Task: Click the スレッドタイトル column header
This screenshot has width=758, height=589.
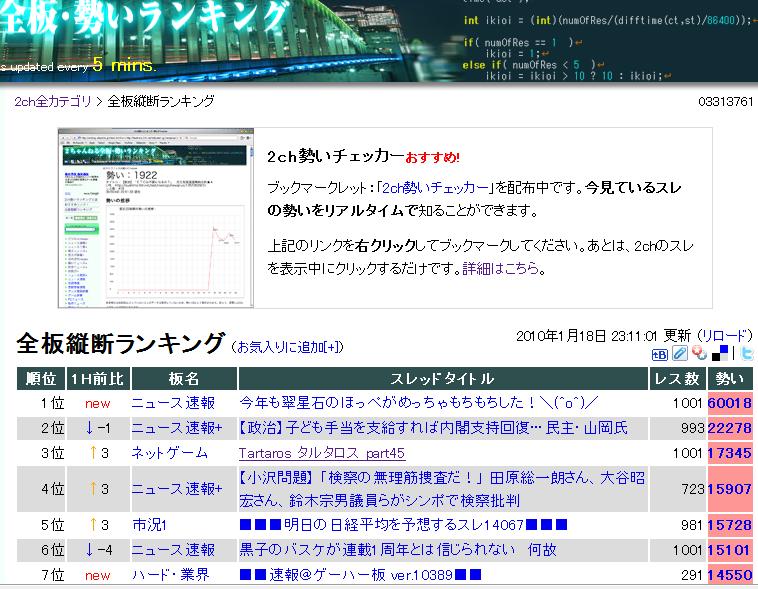Action: click(443, 379)
